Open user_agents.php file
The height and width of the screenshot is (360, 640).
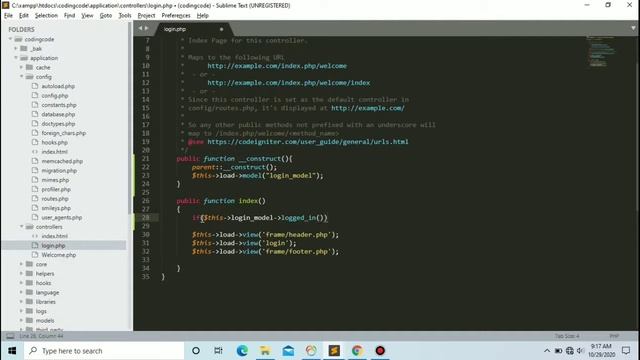click(62, 218)
